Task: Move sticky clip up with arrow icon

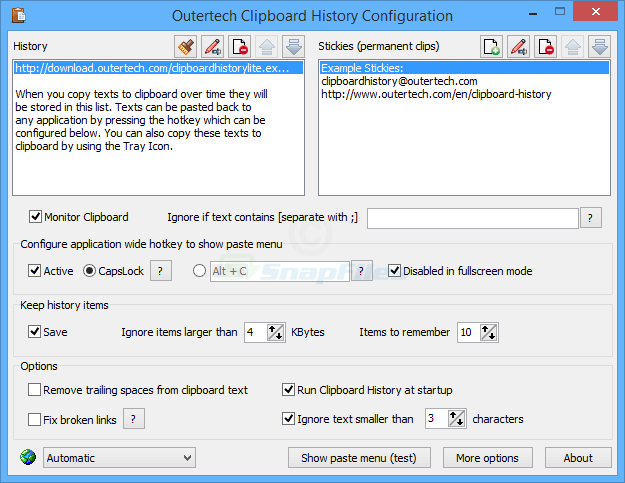Action: tap(572, 46)
